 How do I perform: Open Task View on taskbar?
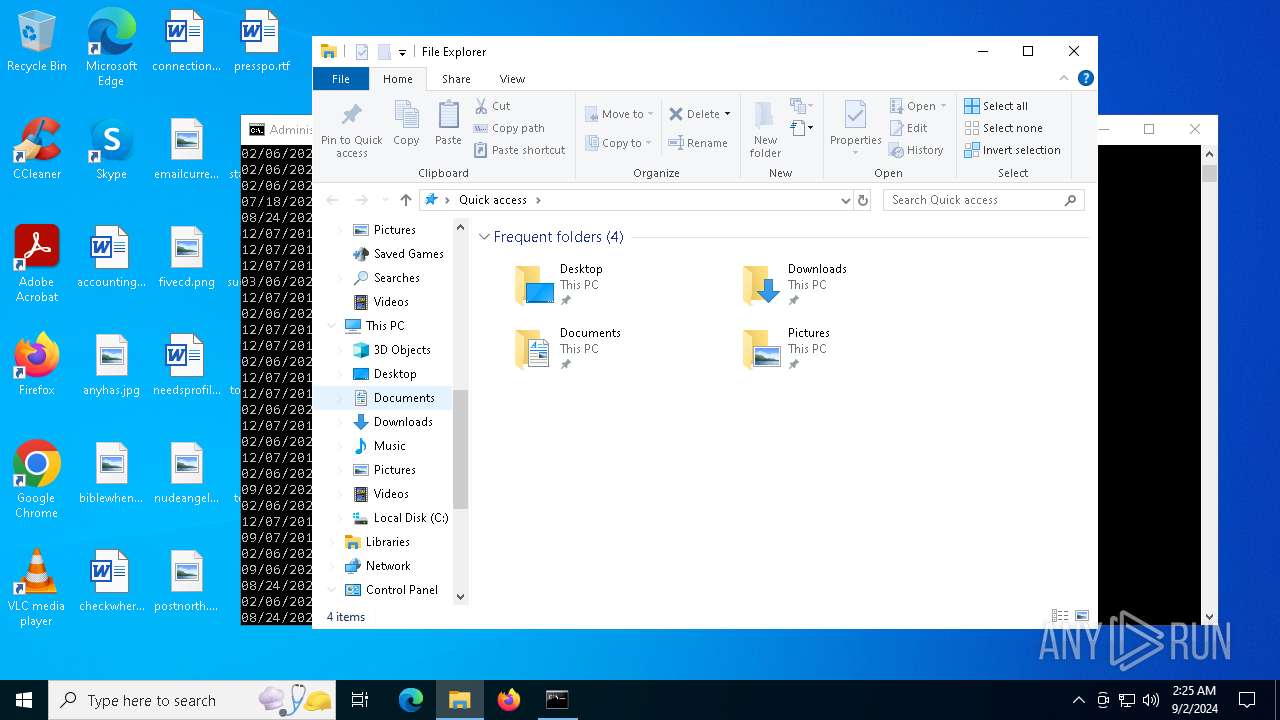[360, 700]
